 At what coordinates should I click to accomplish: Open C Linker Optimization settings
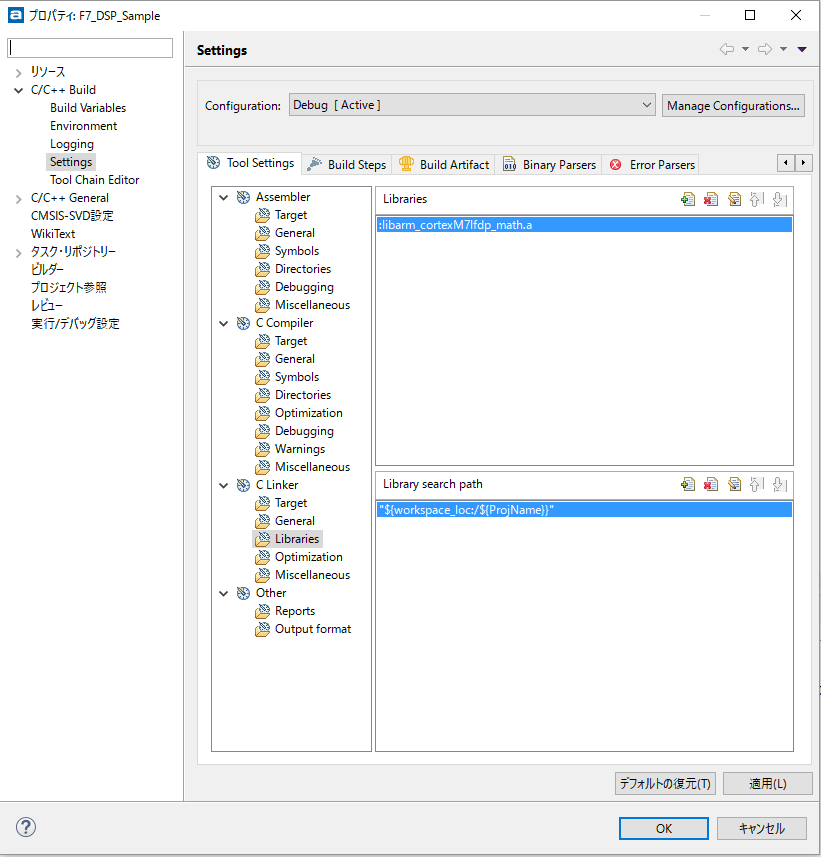click(308, 557)
